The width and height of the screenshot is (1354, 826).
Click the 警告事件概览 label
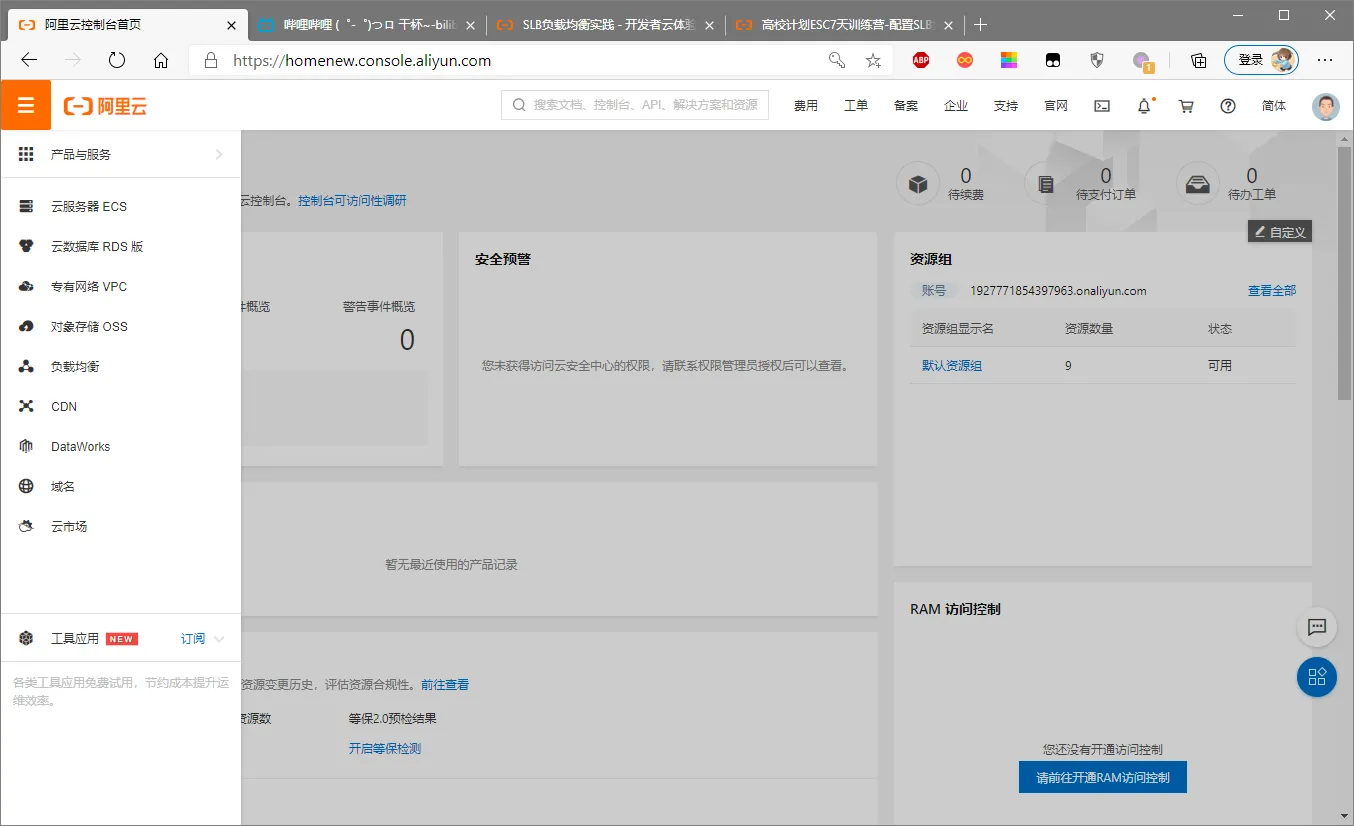378,307
